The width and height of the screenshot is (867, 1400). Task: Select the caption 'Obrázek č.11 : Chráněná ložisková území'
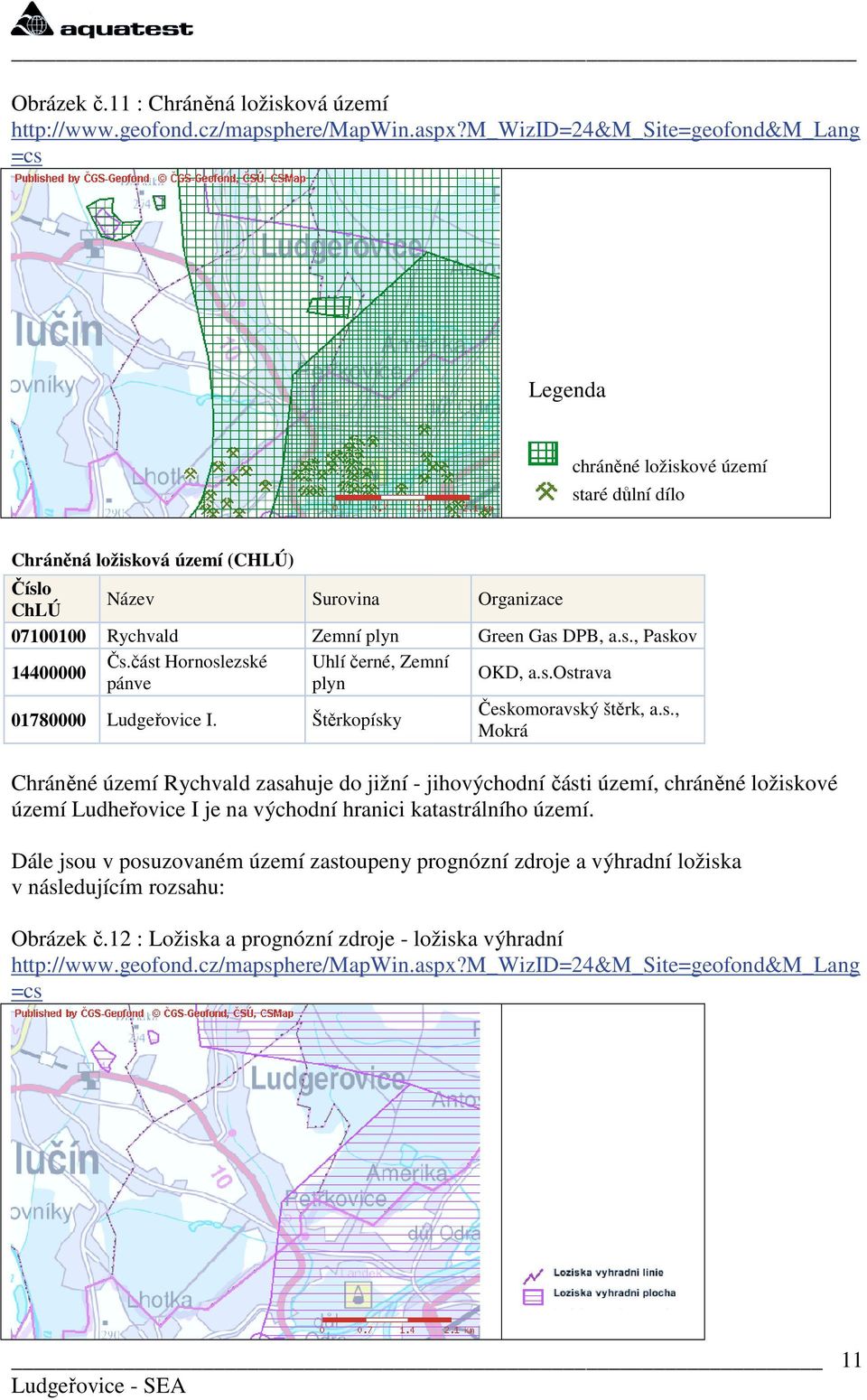click(x=200, y=103)
